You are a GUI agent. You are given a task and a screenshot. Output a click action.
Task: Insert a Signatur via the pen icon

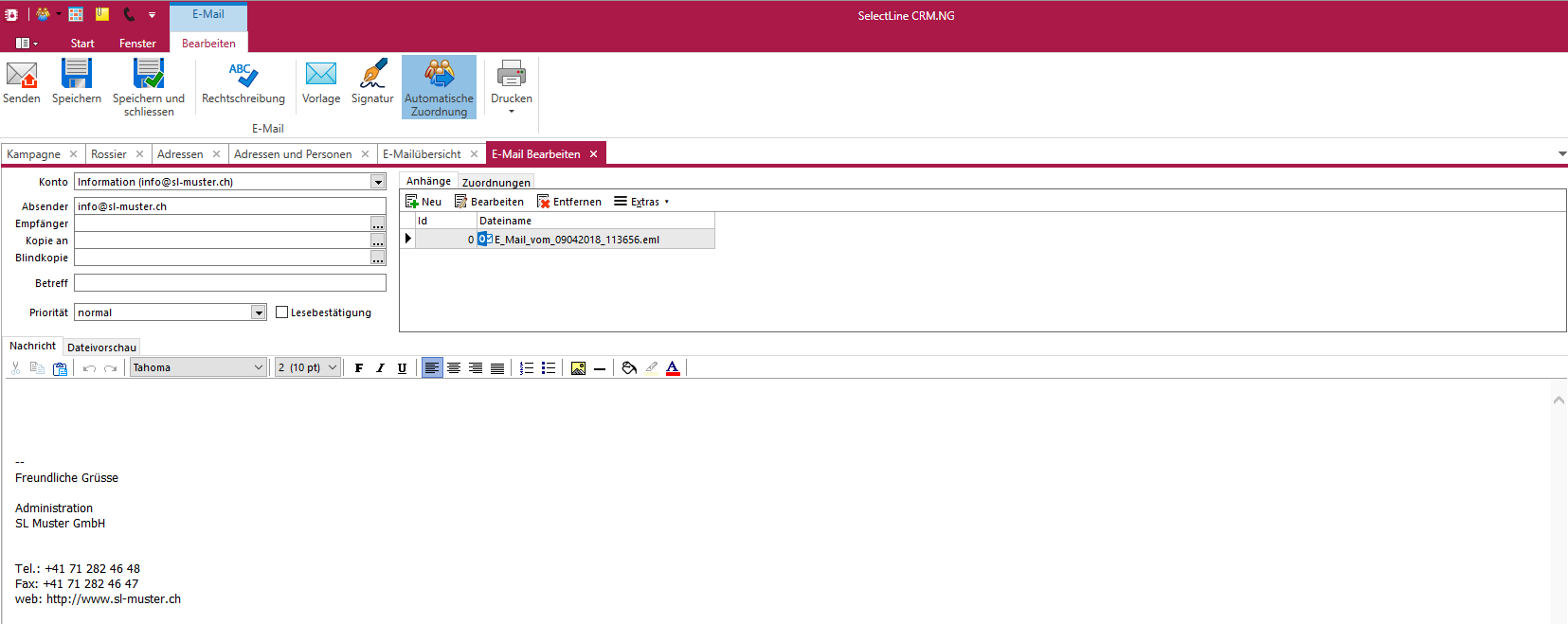372,76
